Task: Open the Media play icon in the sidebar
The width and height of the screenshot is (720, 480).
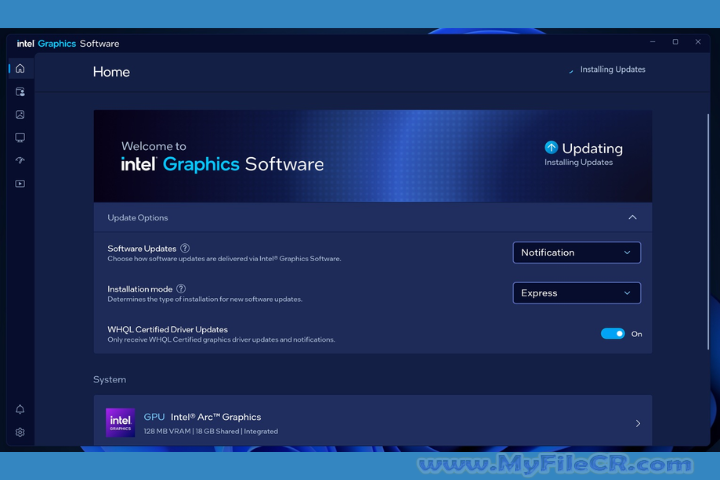Action: pos(20,183)
